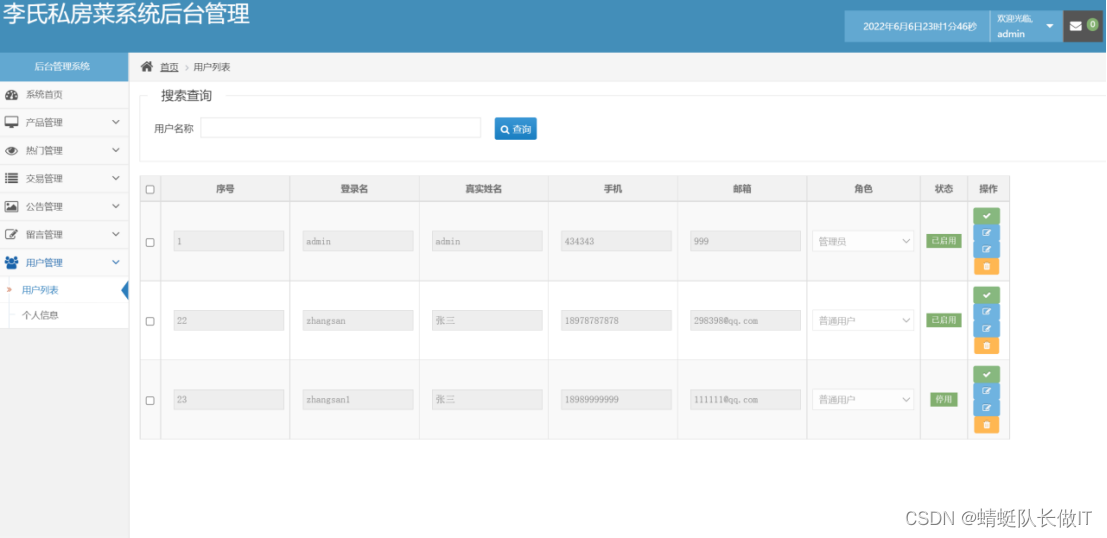The width and height of the screenshot is (1107, 538).
Task: Click the 停用 status badge for zhangsan1
Action: (944, 400)
